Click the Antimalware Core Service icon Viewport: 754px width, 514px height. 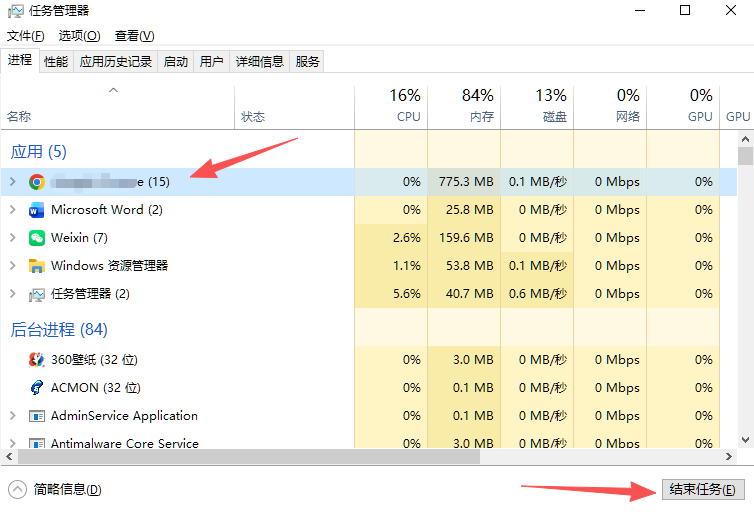click(37, 443)
